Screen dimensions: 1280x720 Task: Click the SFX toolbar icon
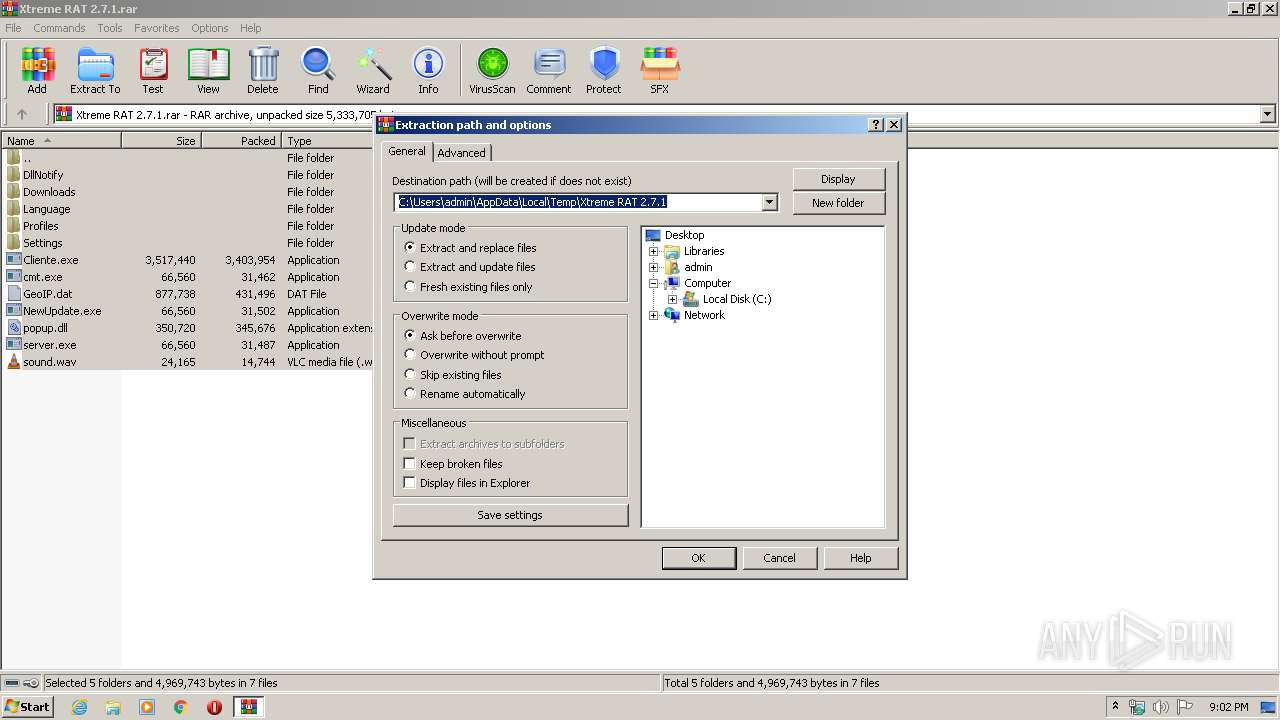point(660,70)
